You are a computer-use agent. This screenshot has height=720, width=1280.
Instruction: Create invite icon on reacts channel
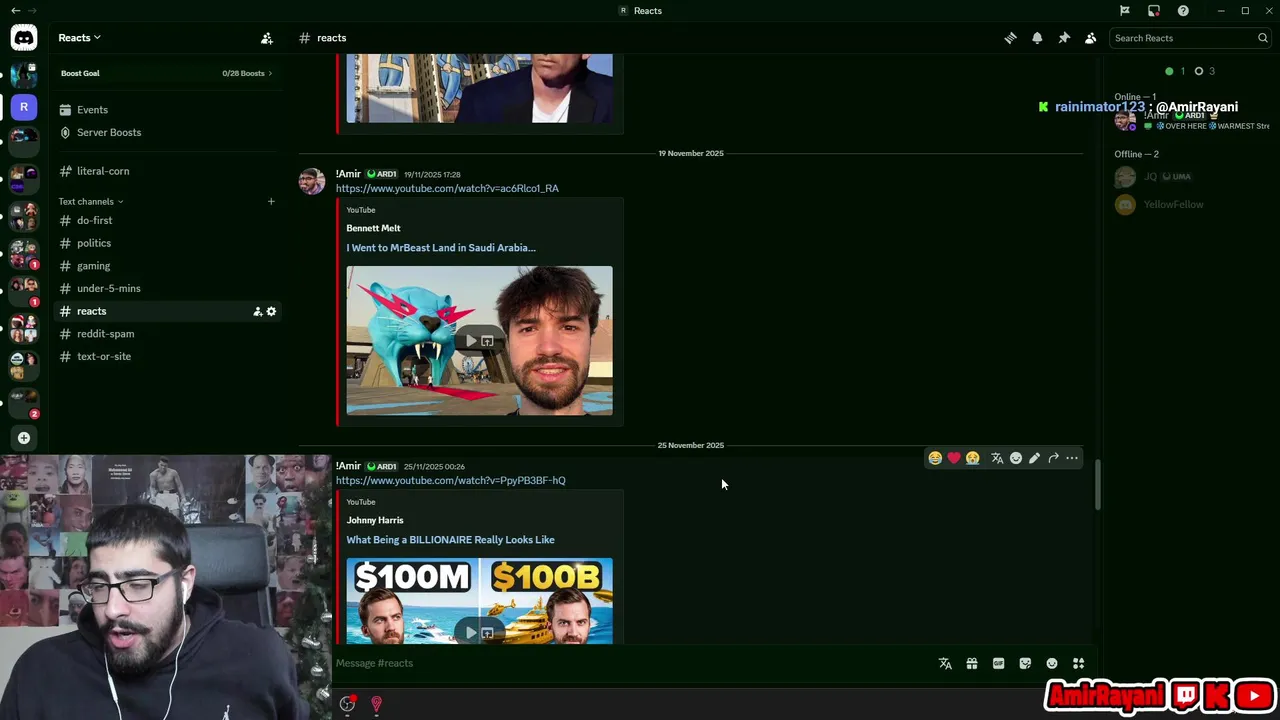click(x=257, y=311)
